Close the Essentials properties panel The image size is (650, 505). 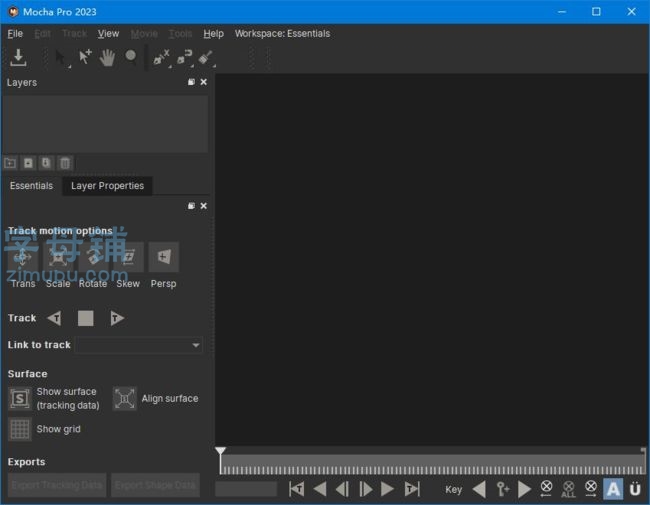click(204, 206)
